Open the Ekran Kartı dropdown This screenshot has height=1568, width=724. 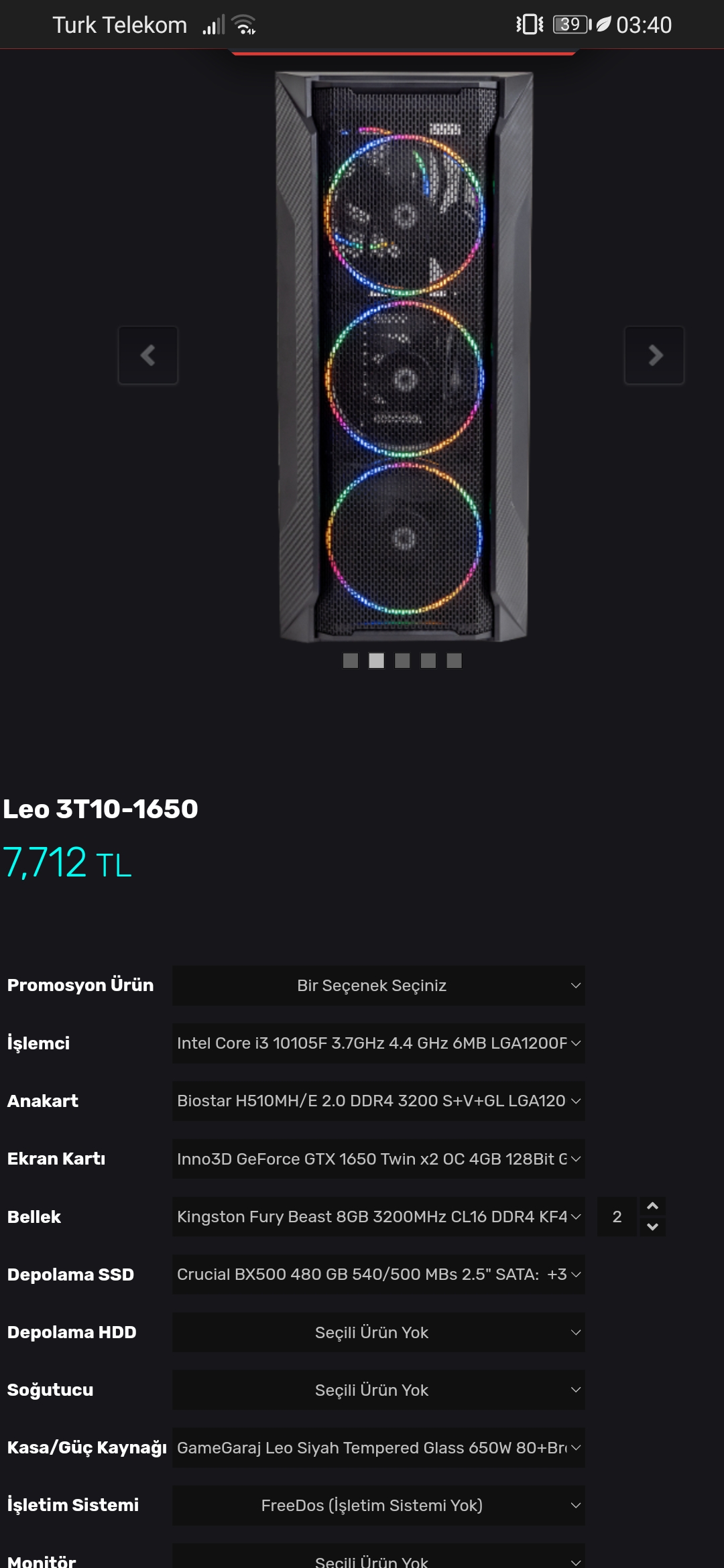pos(379,1159)
